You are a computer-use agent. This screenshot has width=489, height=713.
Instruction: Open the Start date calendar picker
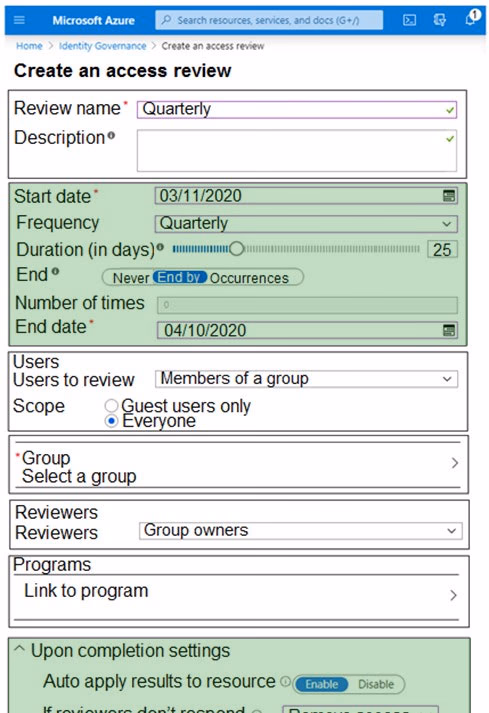pyautogui.click(x=449, y=196)
